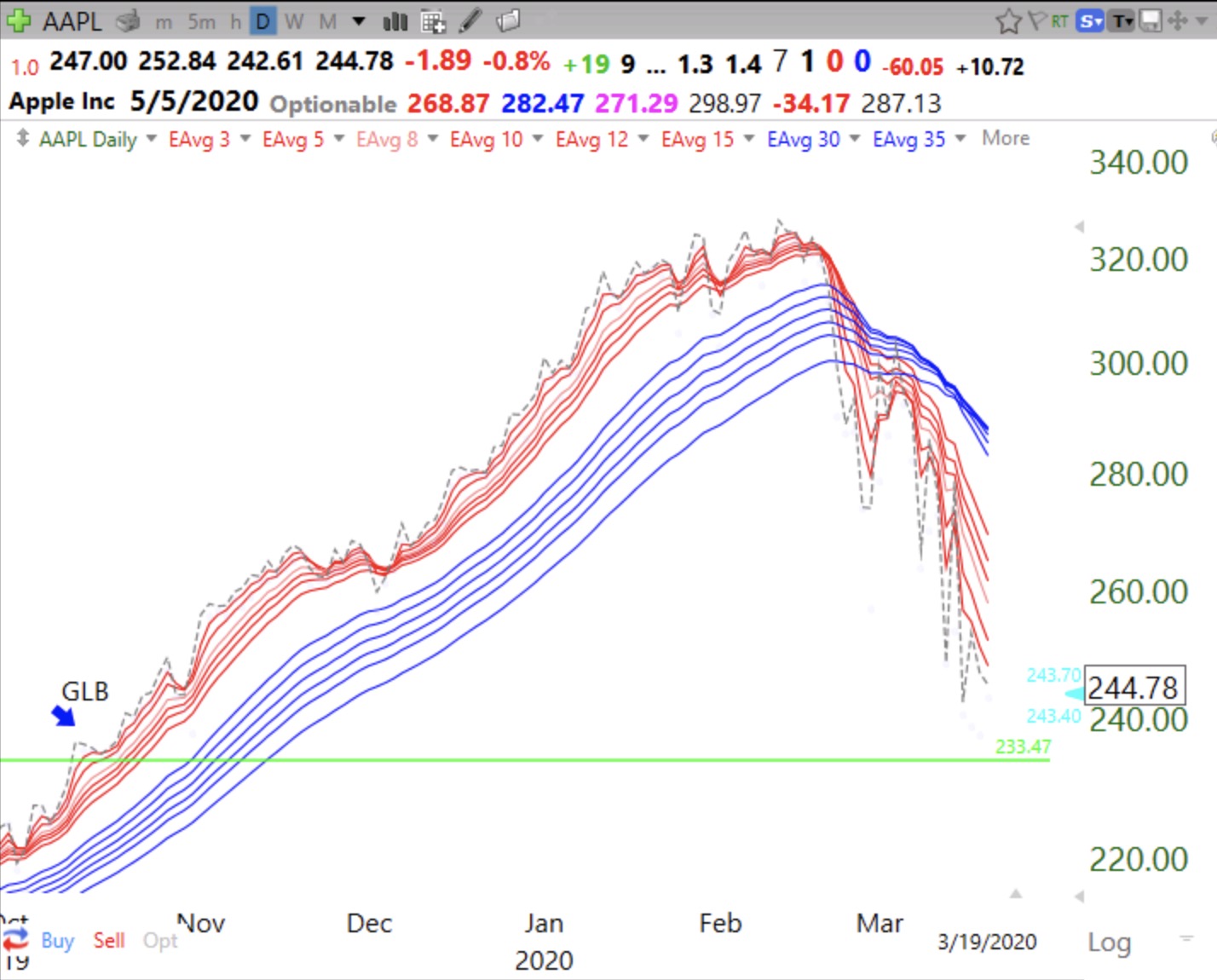Click the EAvg 8 indicator label

coord(387,139)
